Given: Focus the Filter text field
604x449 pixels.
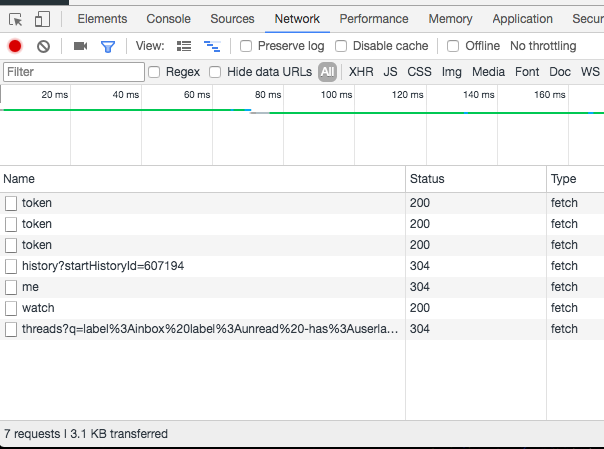Looking at the screenshot, I should (x=74, y=72).
